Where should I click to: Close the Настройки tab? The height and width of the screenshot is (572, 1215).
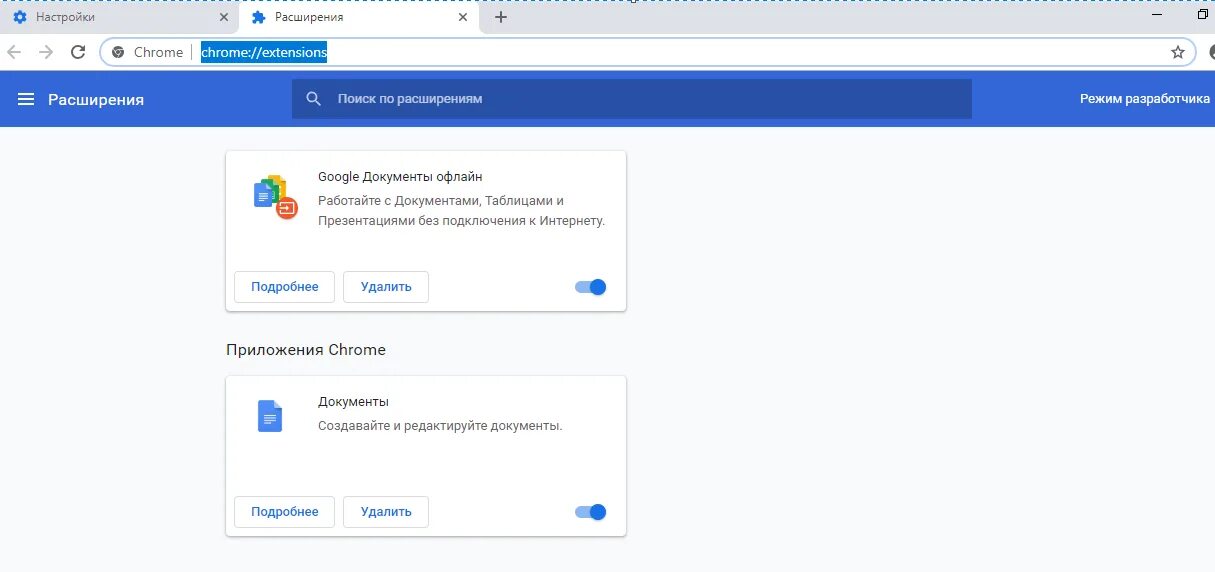coord(222,18)
